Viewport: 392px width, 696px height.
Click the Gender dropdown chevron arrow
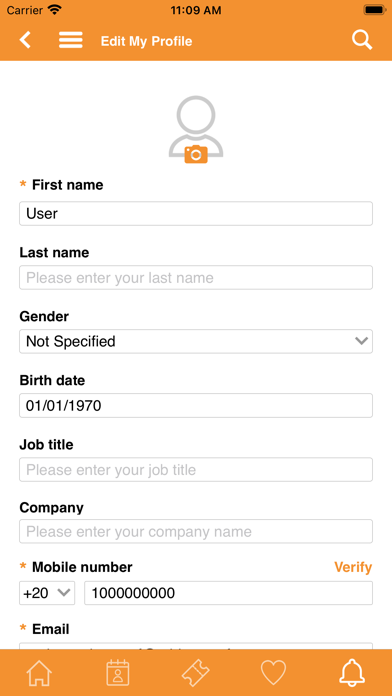362,341
